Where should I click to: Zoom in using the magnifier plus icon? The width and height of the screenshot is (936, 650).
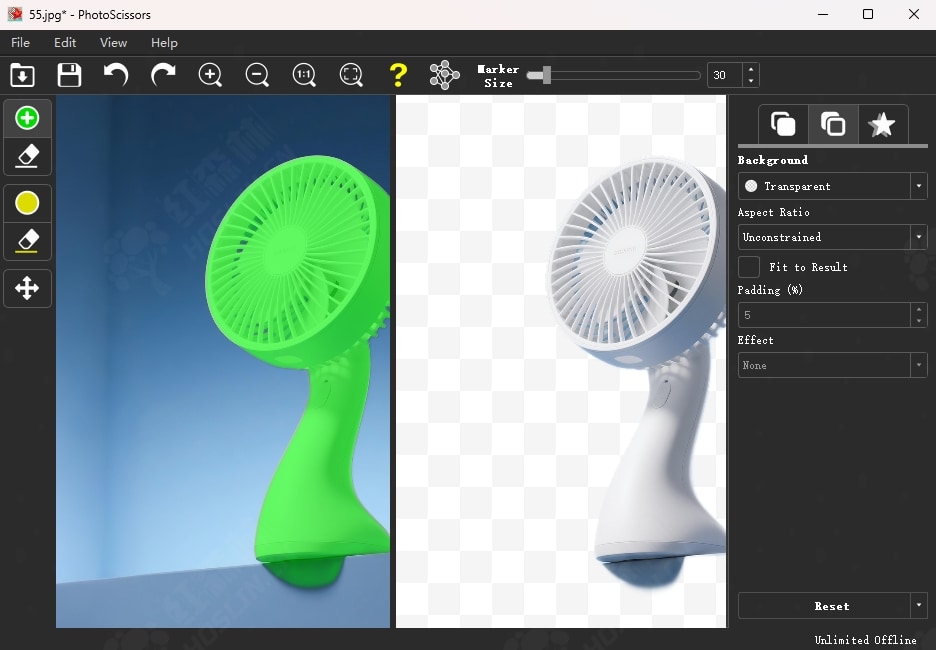tap(210, 75)
